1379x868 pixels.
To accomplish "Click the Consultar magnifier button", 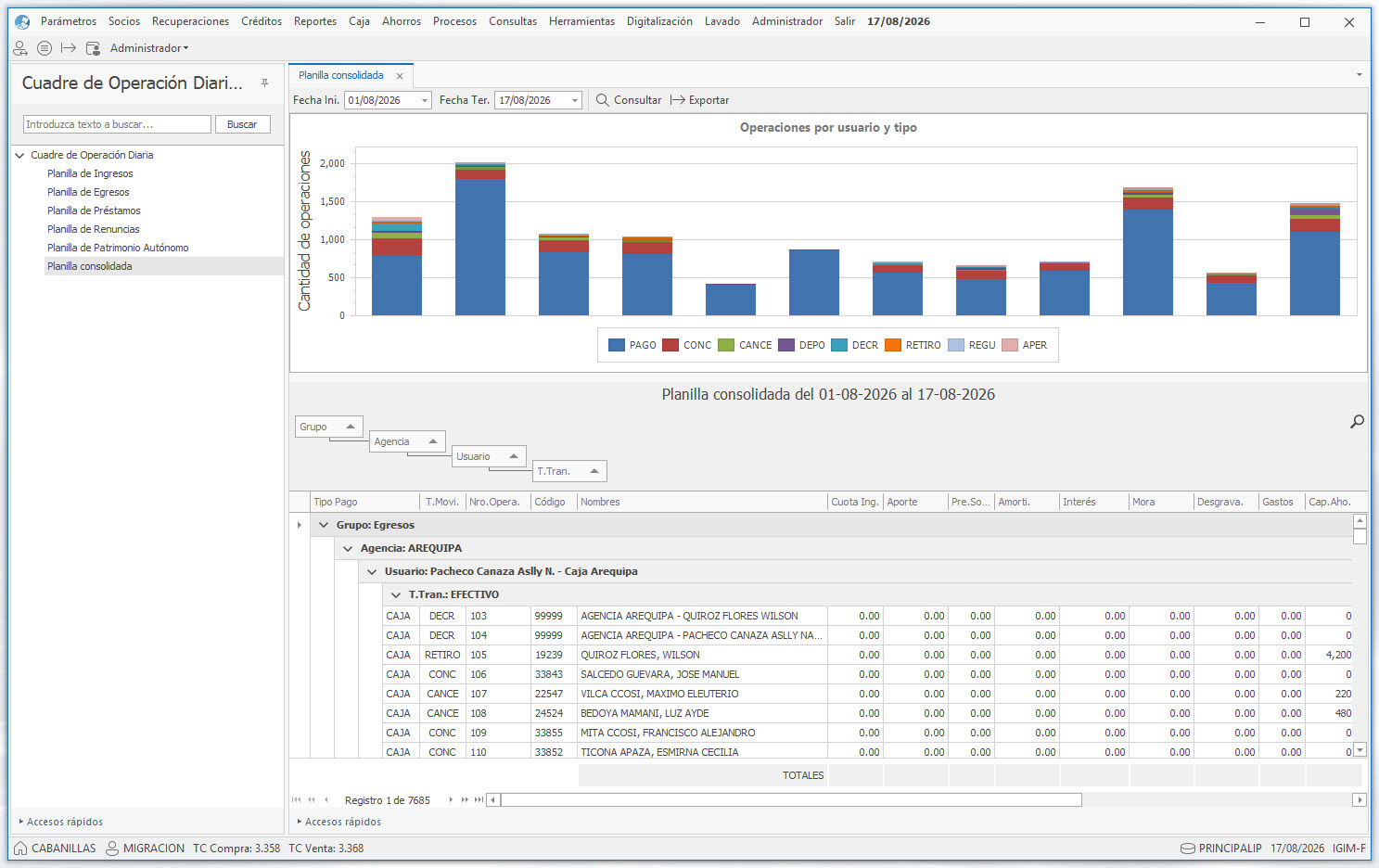I will click(628, 100).
